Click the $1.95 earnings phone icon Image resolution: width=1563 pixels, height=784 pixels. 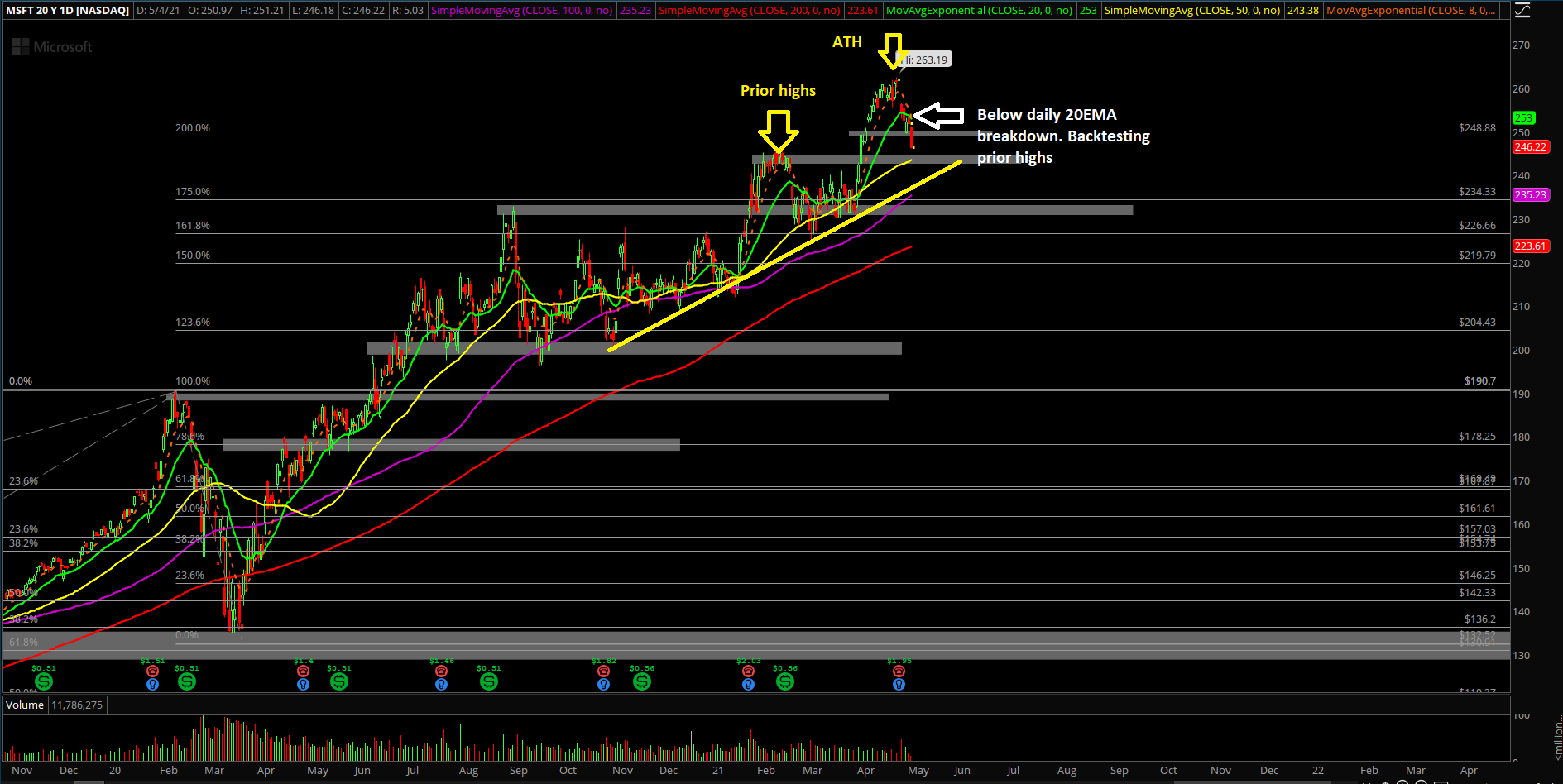[x=899, y=672]
